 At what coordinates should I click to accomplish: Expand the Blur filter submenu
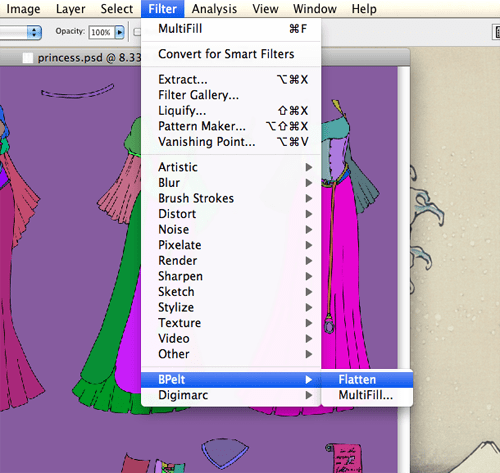click(x=231, y=183)
